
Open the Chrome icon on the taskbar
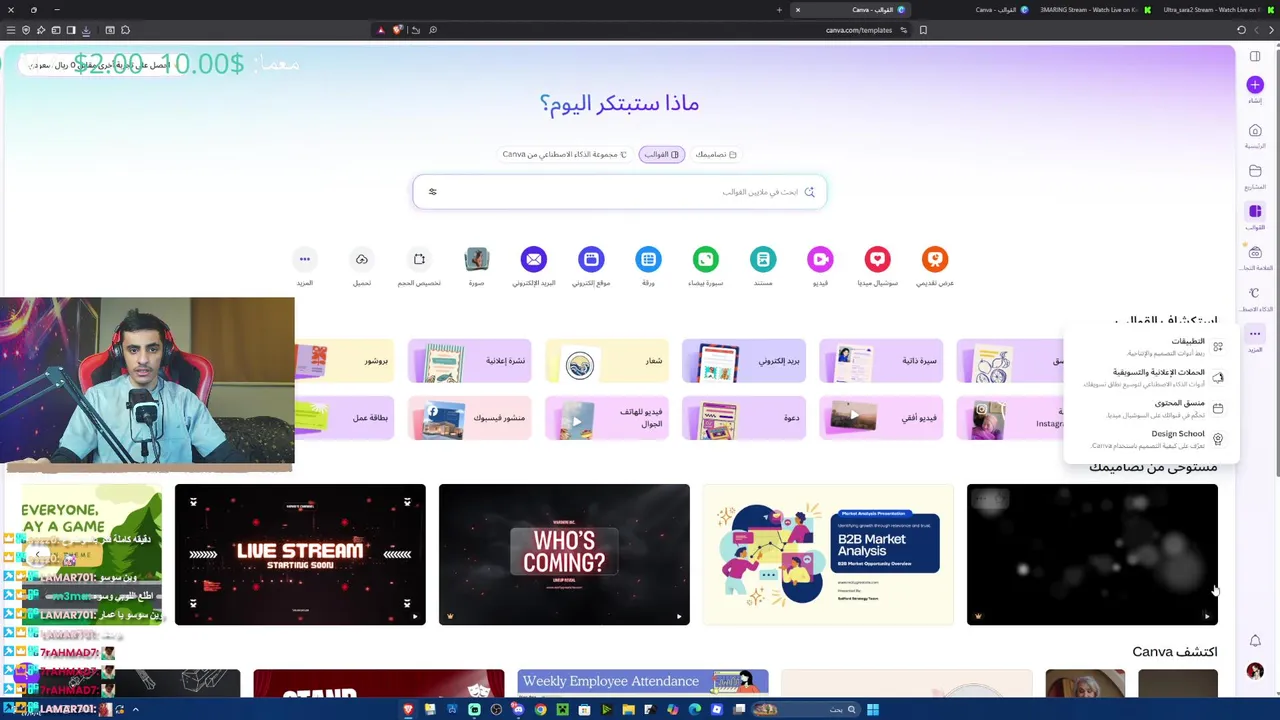(x=540, y=710)
